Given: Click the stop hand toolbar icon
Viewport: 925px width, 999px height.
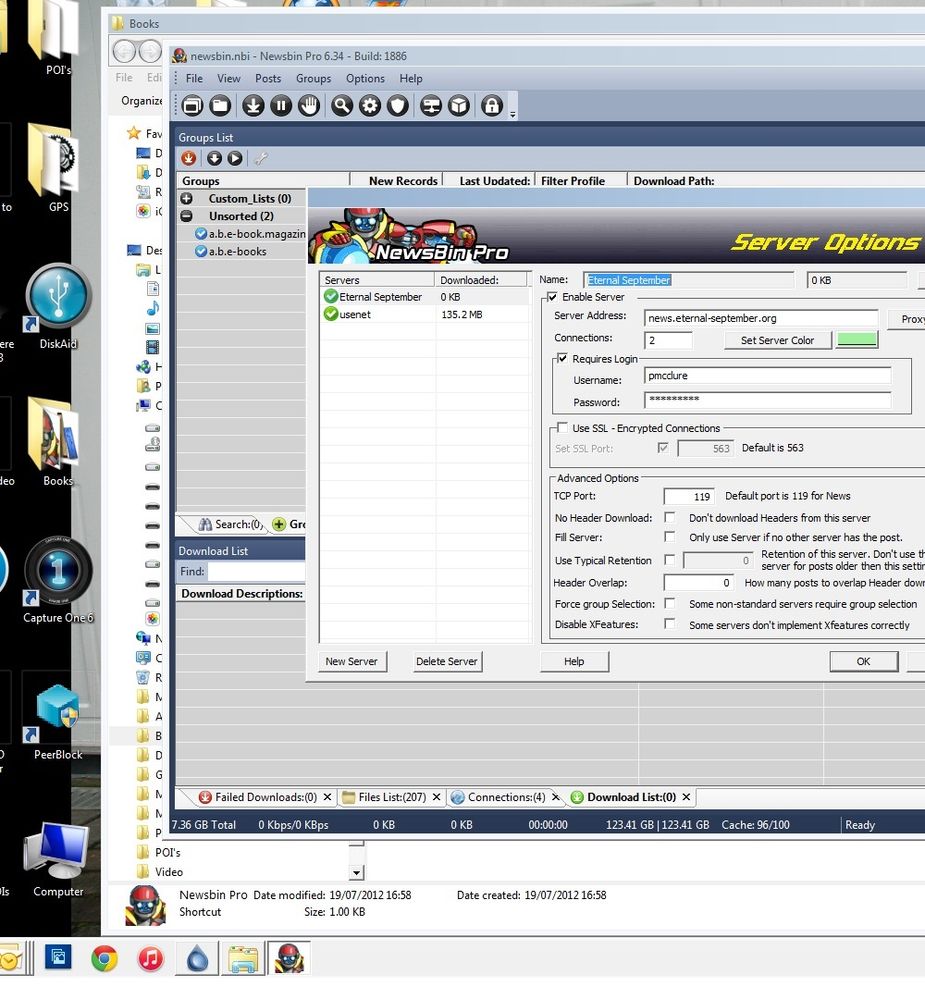Looking at the screenshot, I should coord(309,106).
